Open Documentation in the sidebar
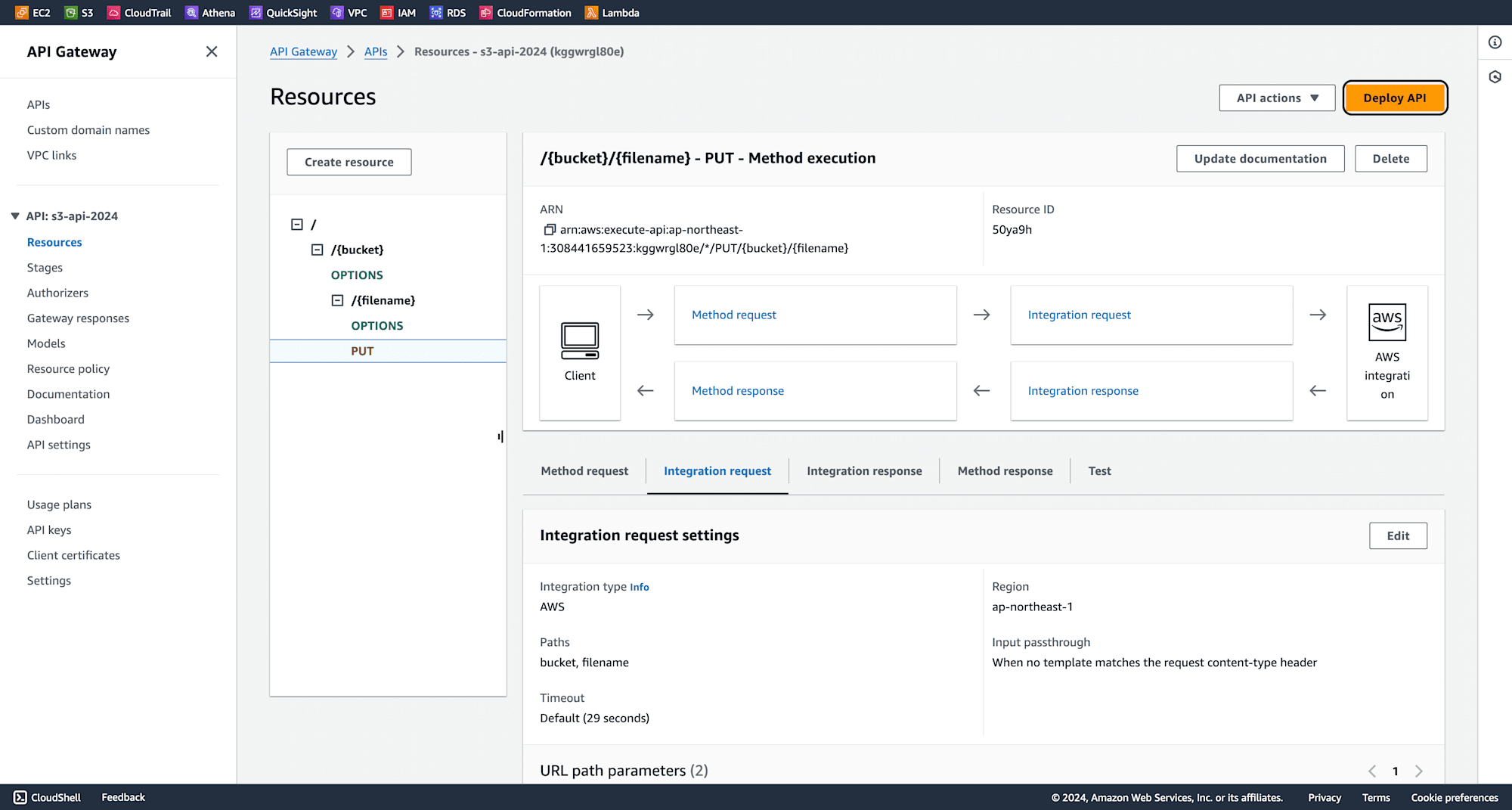This screenshot has width=1512, height=810. click(x=68, y=394)
